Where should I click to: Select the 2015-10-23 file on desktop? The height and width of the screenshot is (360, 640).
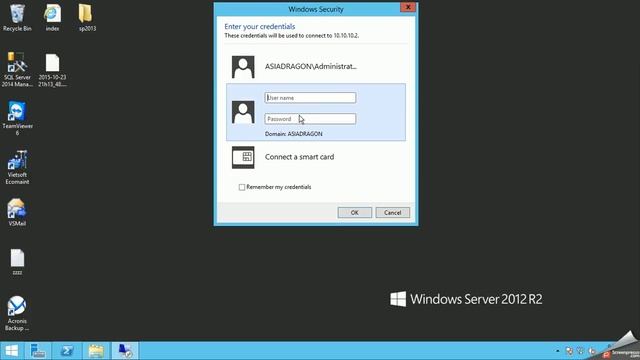pyautogui.click(x=52, y=70)
